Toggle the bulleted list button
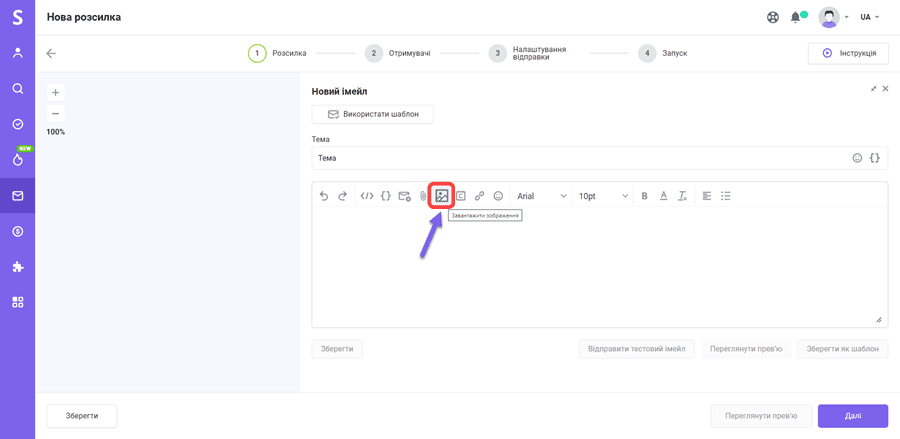 [x=726, y=196]
